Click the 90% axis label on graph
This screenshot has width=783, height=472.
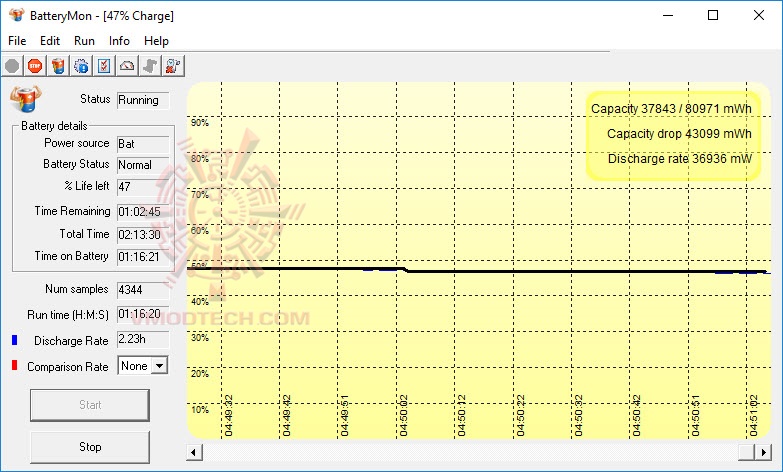(x=200, y=123)
